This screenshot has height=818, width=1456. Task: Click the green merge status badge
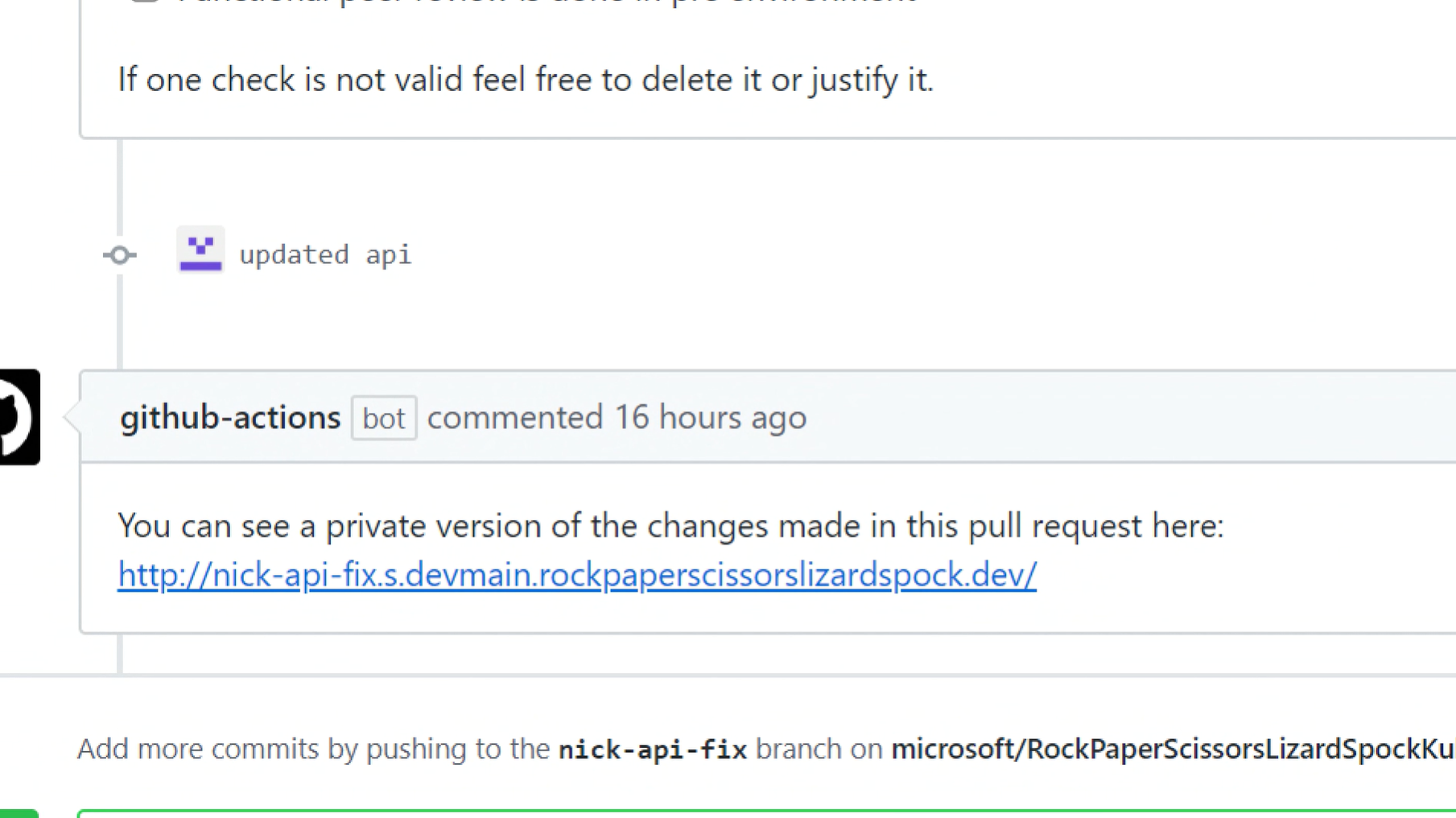pyautogui.click(x=18, y=814)
